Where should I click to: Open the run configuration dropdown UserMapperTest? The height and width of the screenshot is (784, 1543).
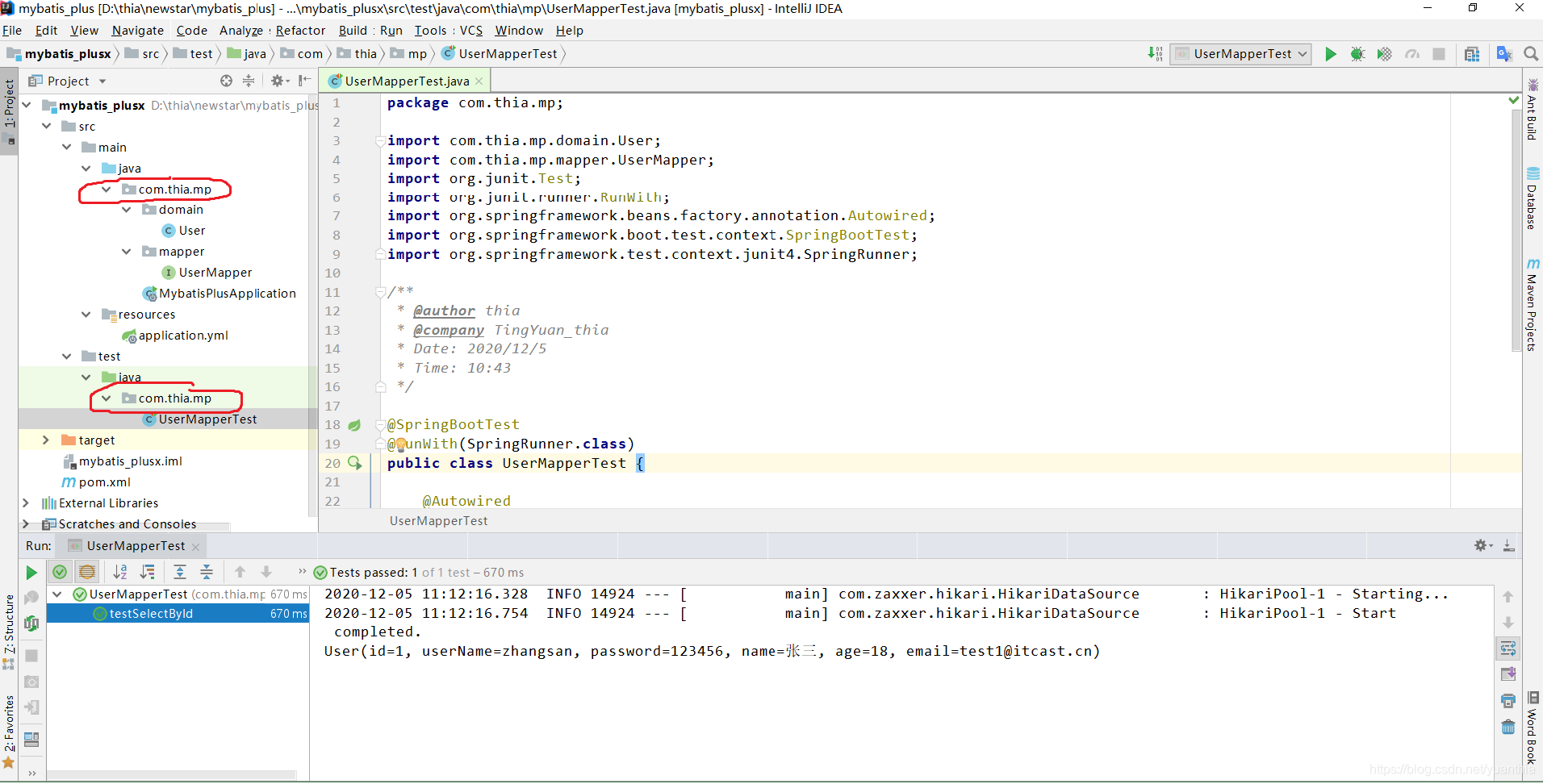[1240, 54]
